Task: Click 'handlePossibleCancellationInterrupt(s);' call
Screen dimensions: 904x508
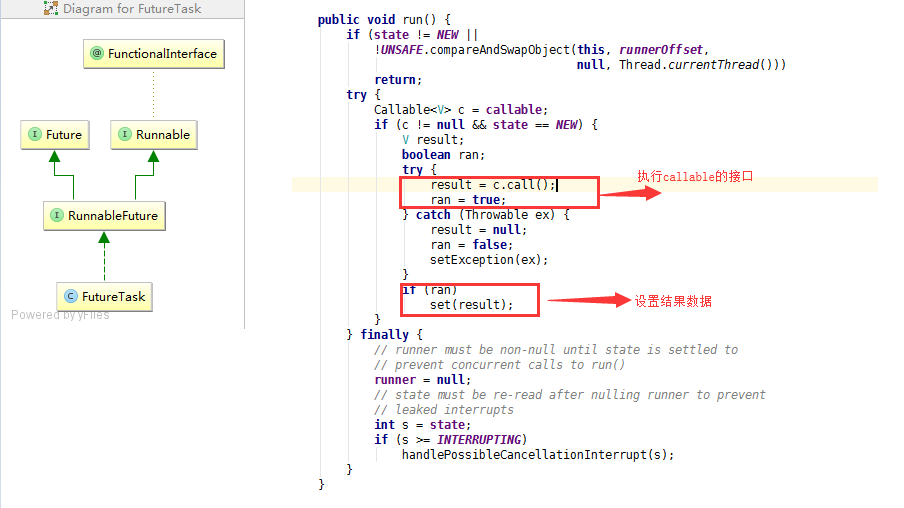Action: 538,454
